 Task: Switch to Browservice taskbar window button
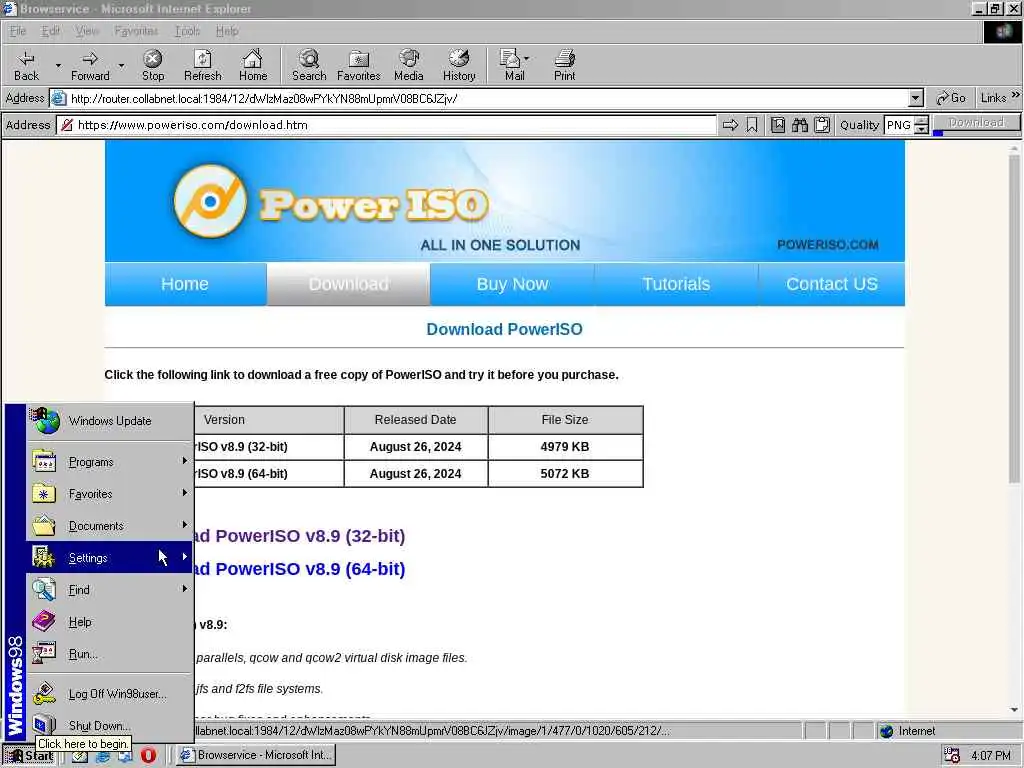pos(256,755)
